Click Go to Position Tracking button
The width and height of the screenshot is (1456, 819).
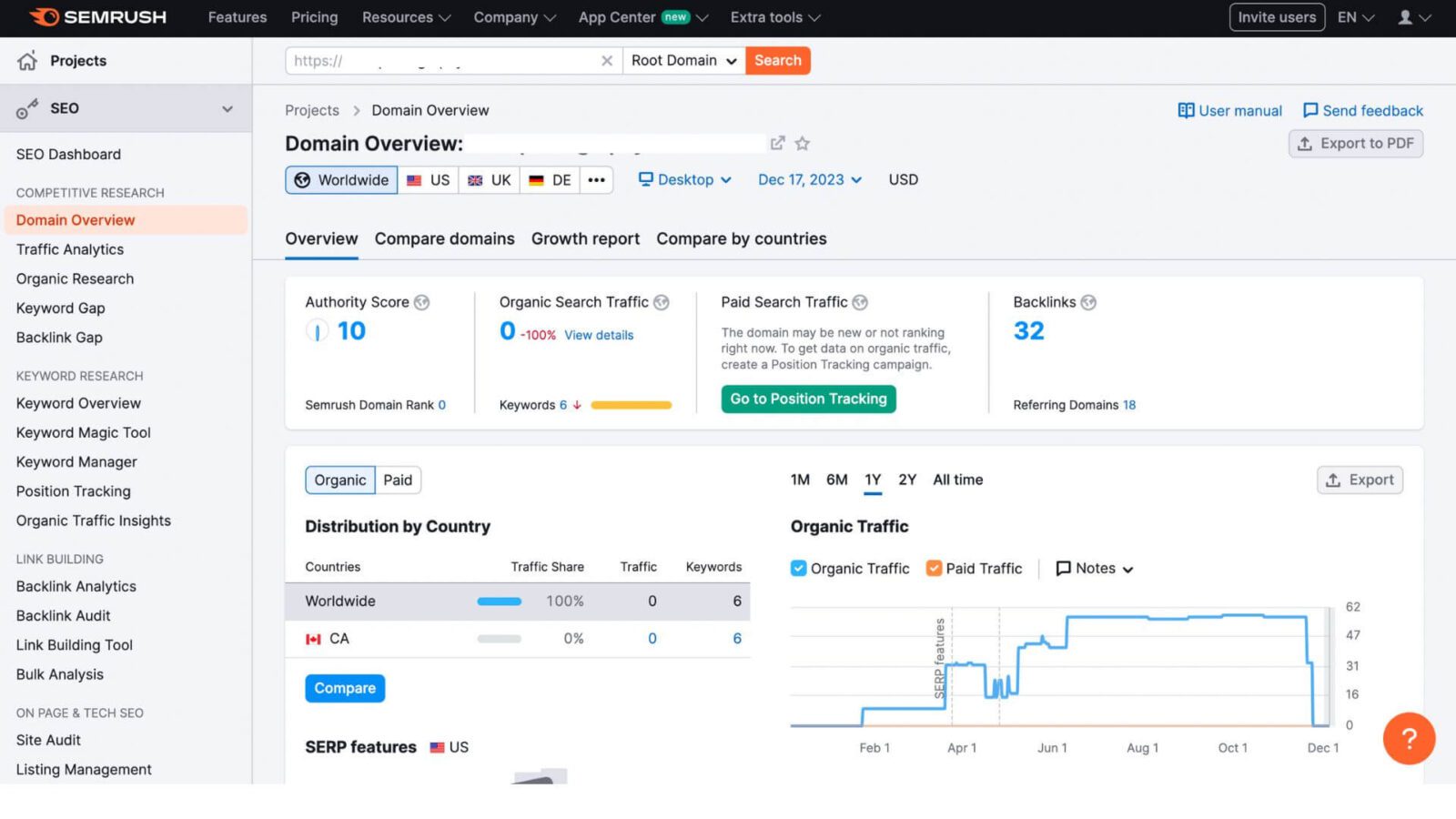tap(808, 399)
